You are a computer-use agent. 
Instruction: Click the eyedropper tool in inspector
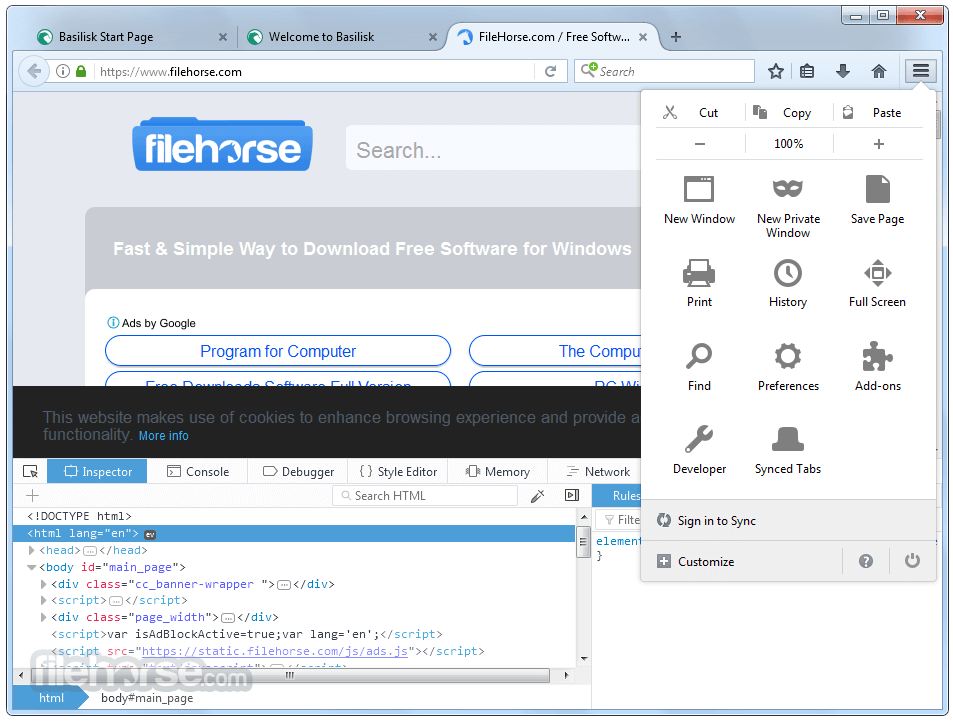pyautogui.click(x=537, y=496)
